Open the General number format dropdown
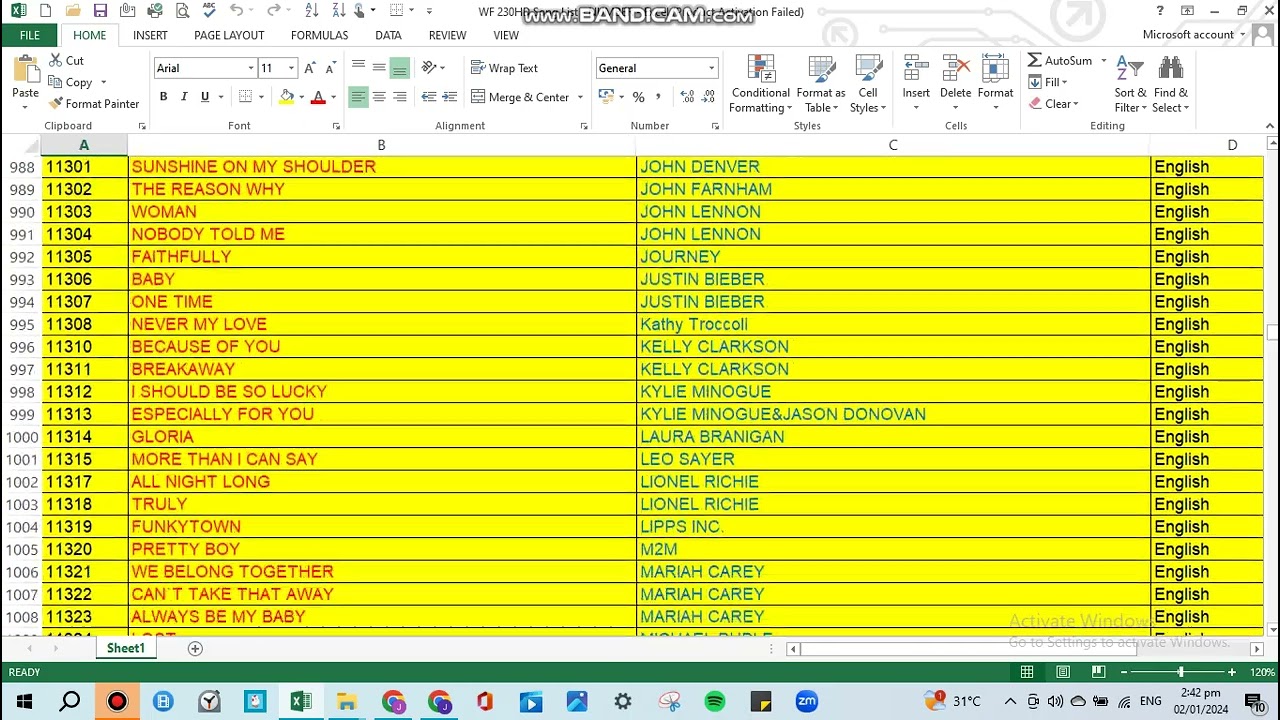 (x=711, y=68)
